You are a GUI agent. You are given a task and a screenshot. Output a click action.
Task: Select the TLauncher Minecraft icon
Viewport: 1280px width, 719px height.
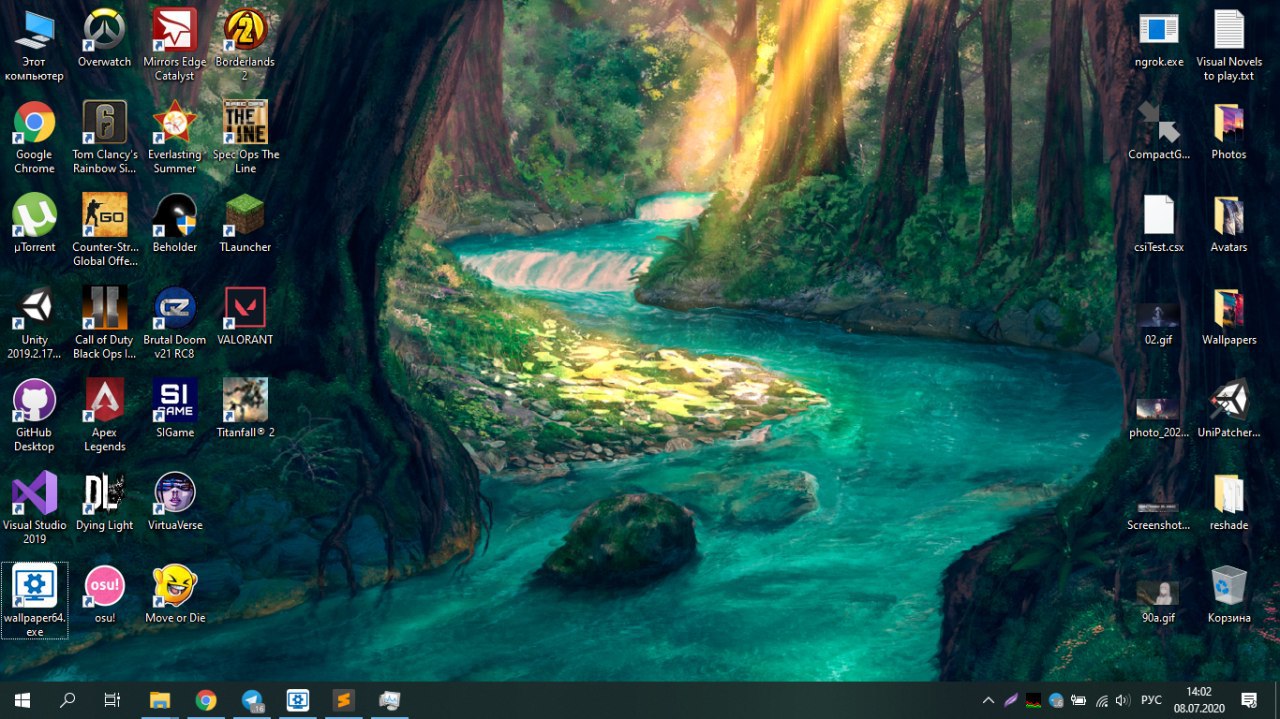245,222
